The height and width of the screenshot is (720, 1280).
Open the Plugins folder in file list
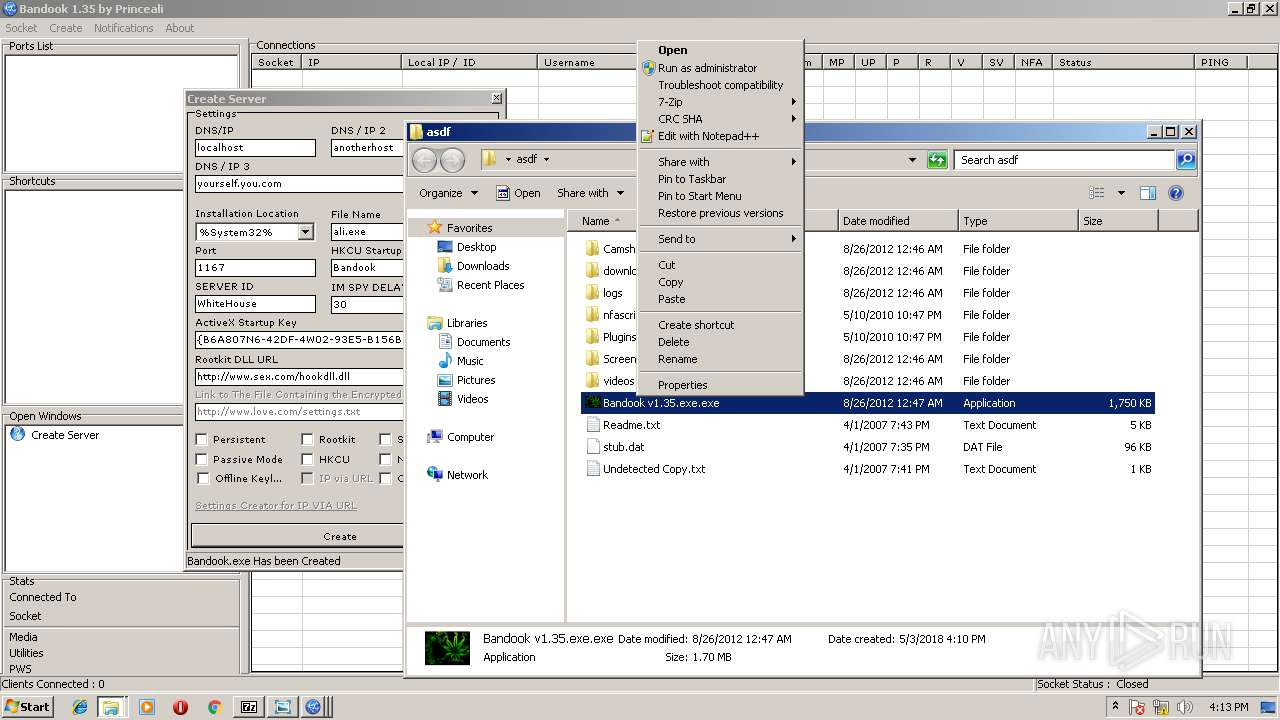610,337
